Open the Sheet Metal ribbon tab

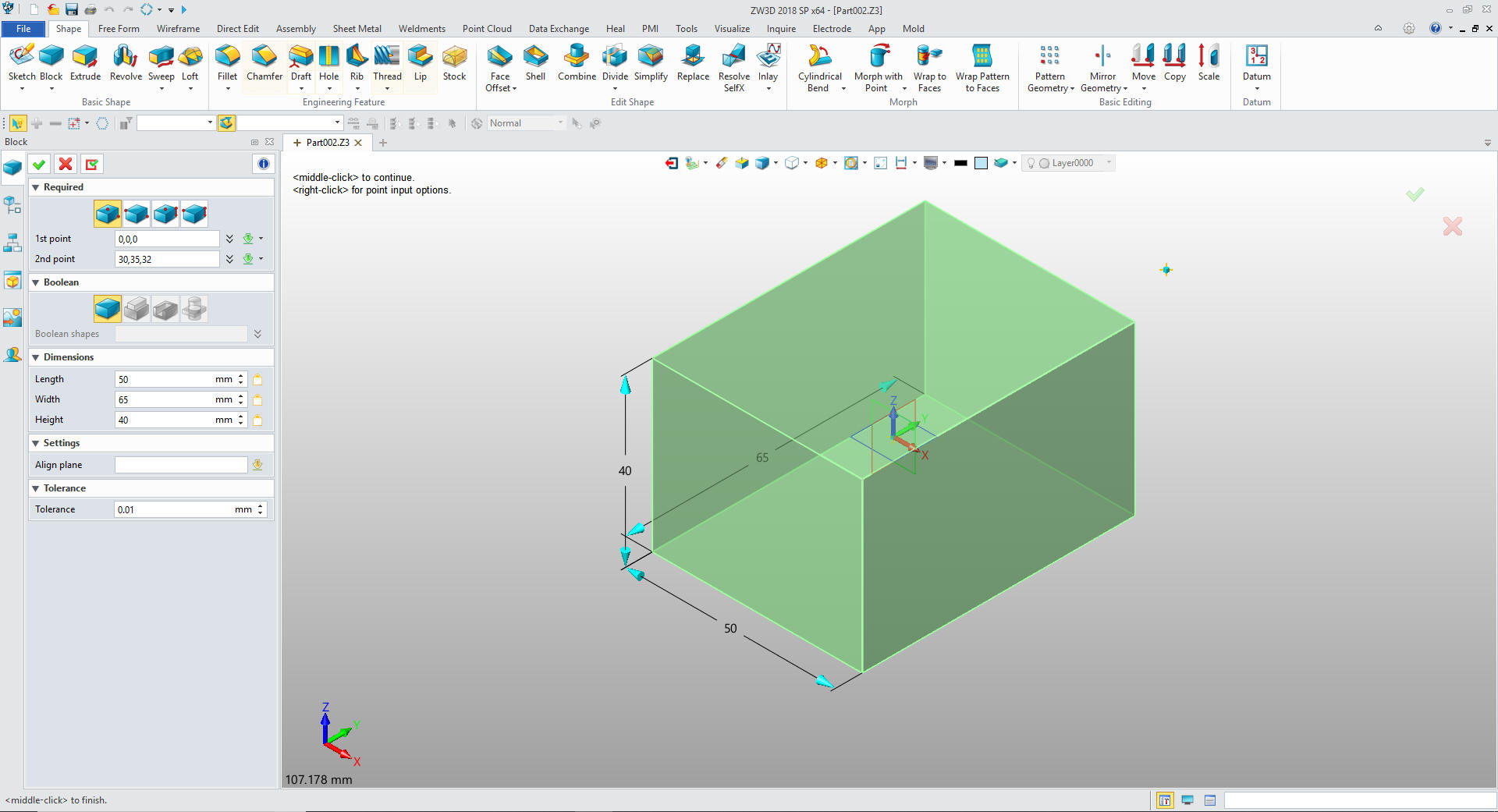tap(357, 29)
